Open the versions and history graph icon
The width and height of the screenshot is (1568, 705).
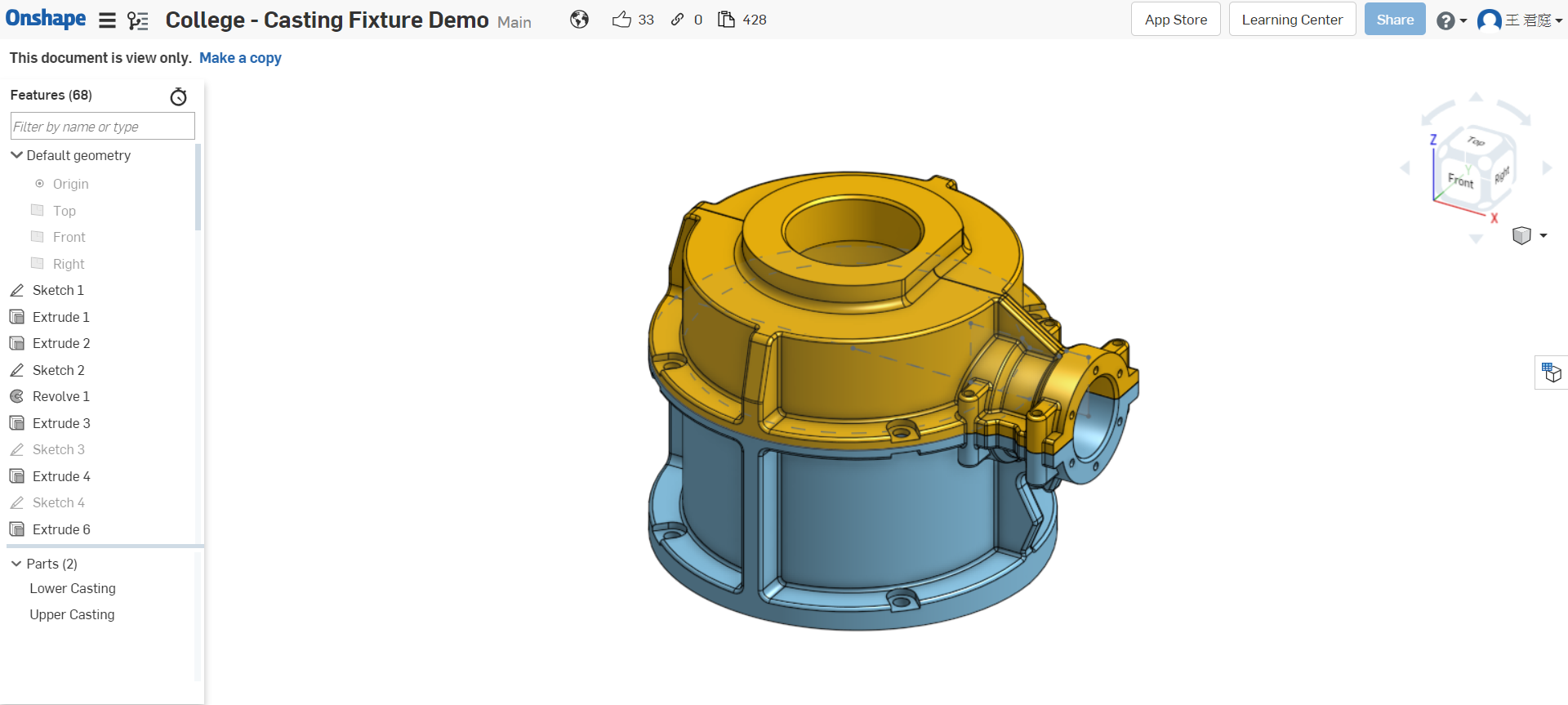(138, 20)
